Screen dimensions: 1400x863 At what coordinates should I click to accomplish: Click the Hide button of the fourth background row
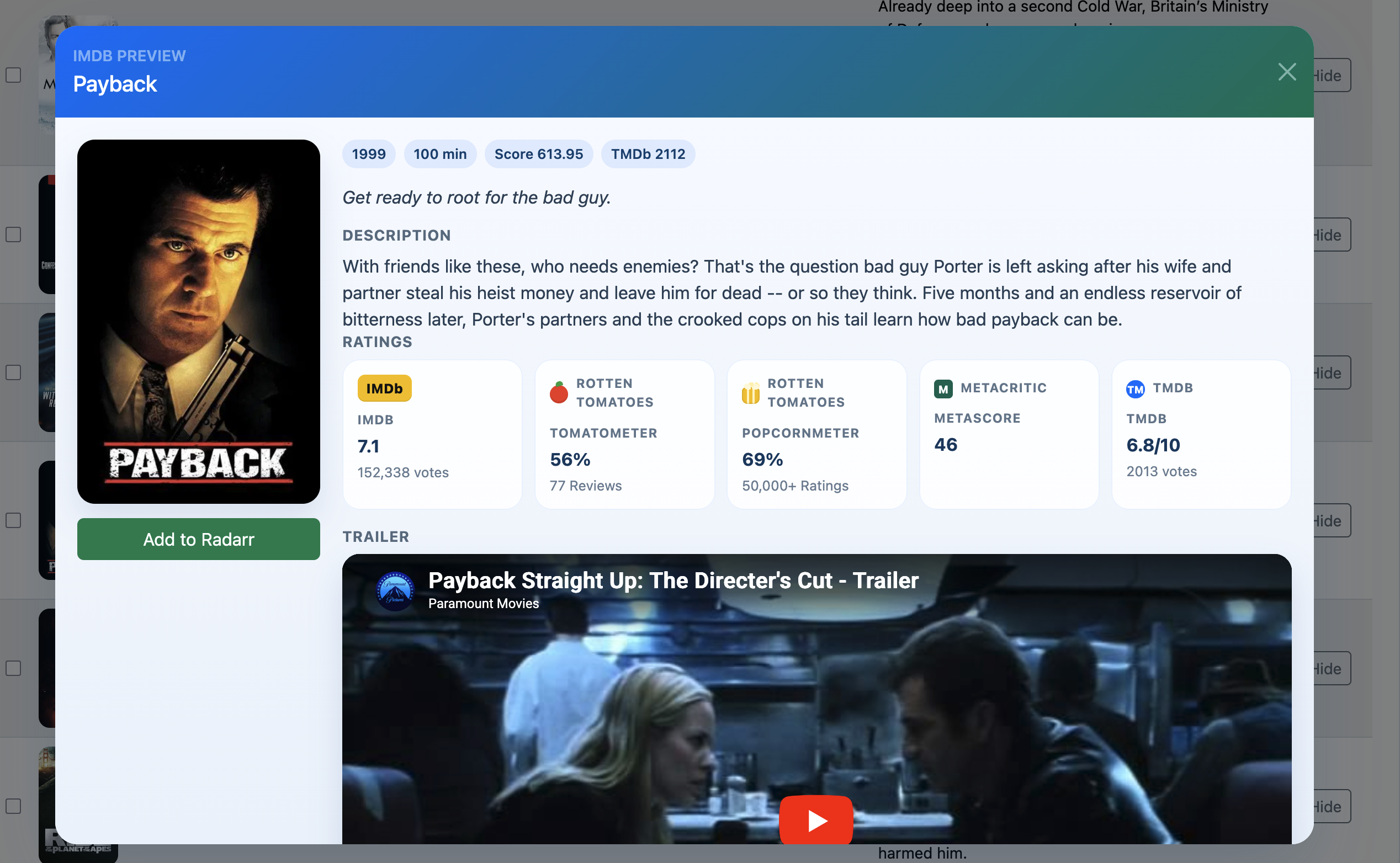[x=1332, y=520]
